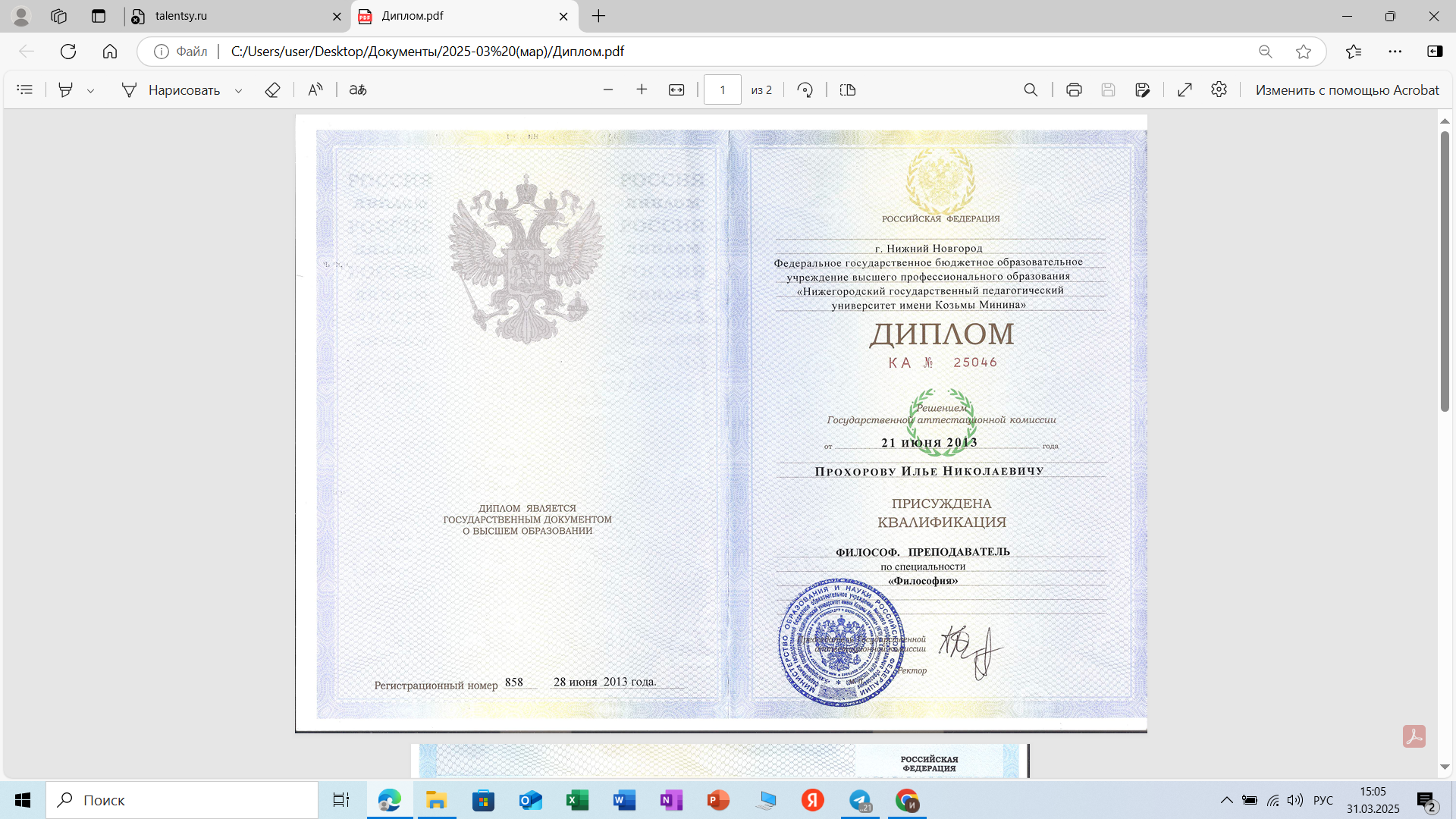Zoom in with the plus button
The height and width of the screenshot is (819, 1456).
[642, 89]
